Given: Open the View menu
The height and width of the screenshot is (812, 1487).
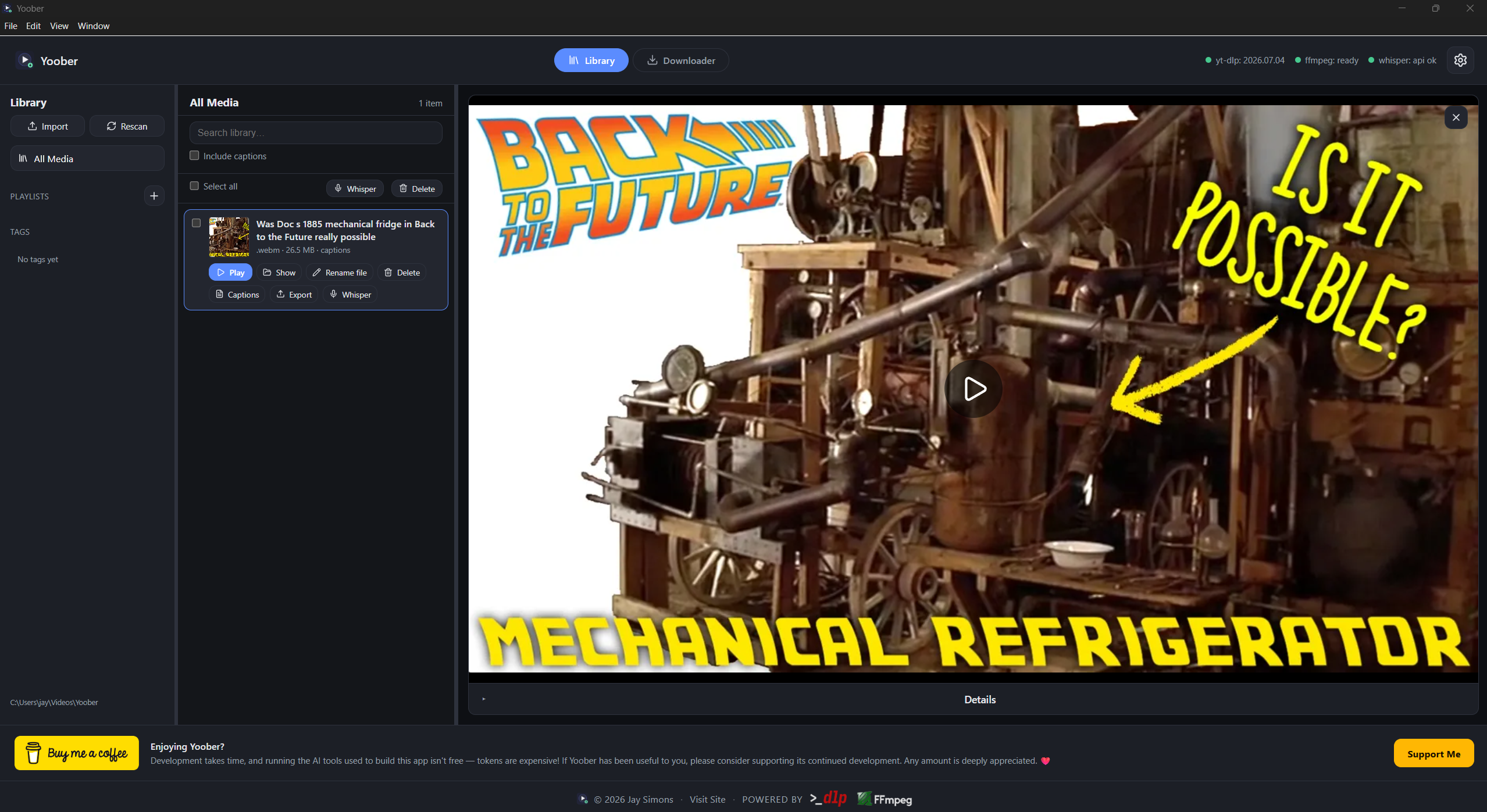Looking at the screenshot, I should (59, 26).
